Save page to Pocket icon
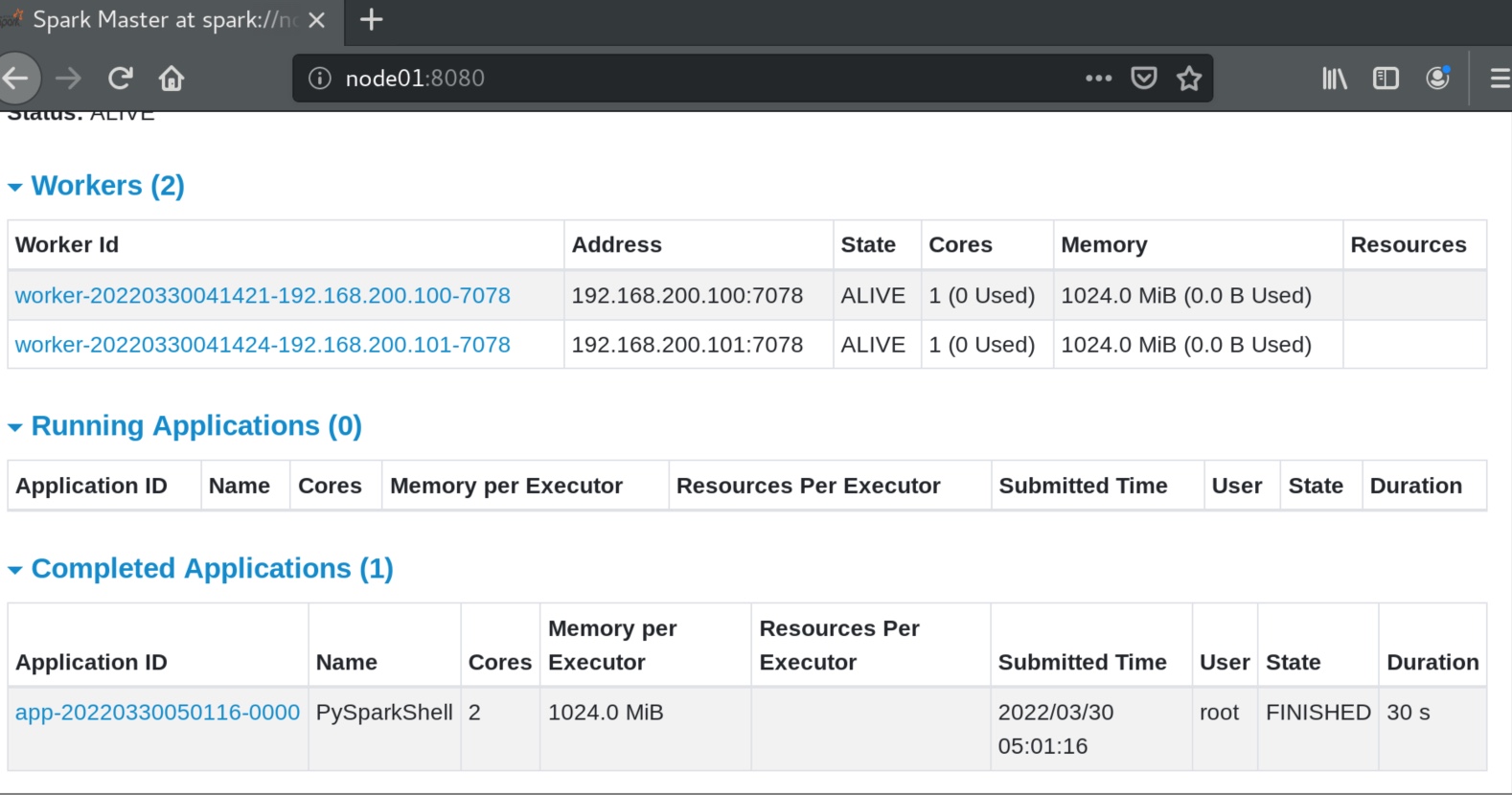Screen dimensions: 1512x795 point(1144,78)
